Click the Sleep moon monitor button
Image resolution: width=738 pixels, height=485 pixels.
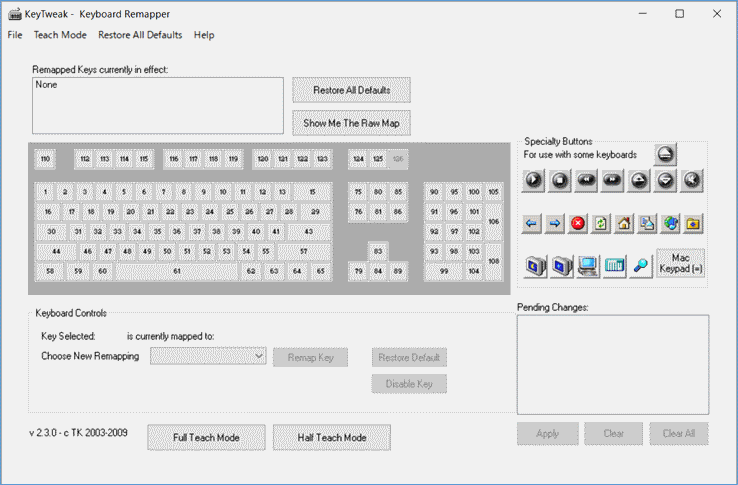click(x=535, y=266)
